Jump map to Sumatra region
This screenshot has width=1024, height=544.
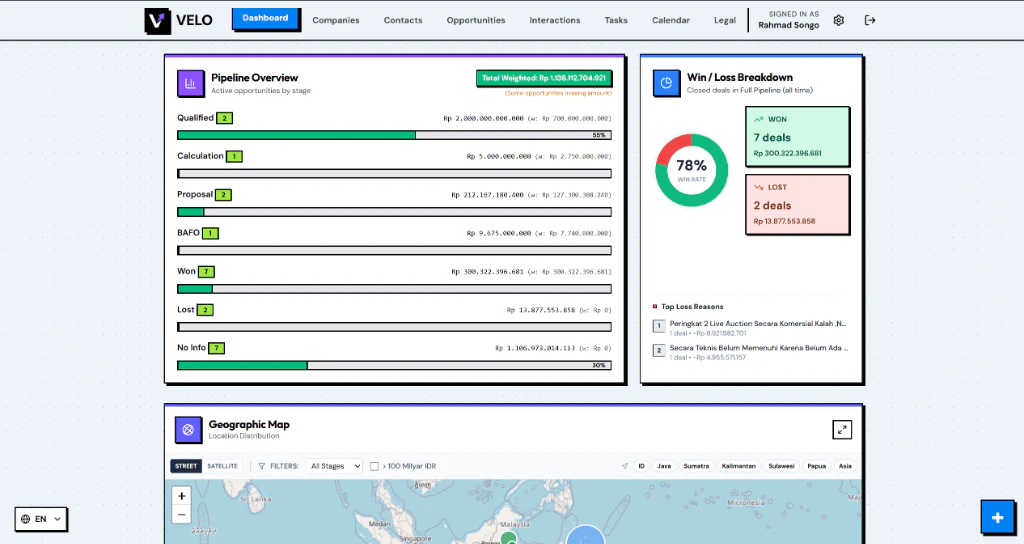[696, 466]
